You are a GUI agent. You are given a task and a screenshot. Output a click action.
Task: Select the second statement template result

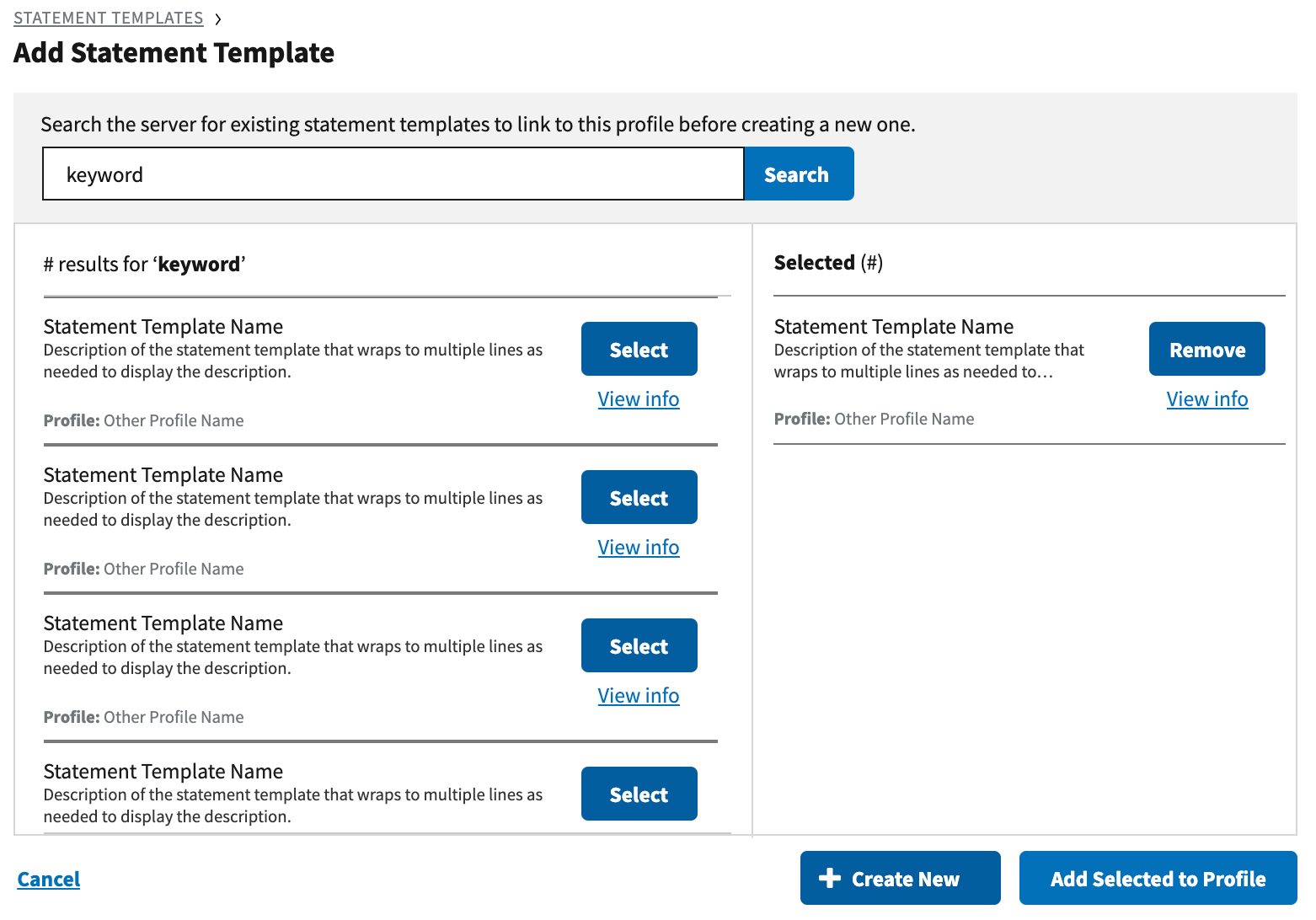tap(639, 498)
